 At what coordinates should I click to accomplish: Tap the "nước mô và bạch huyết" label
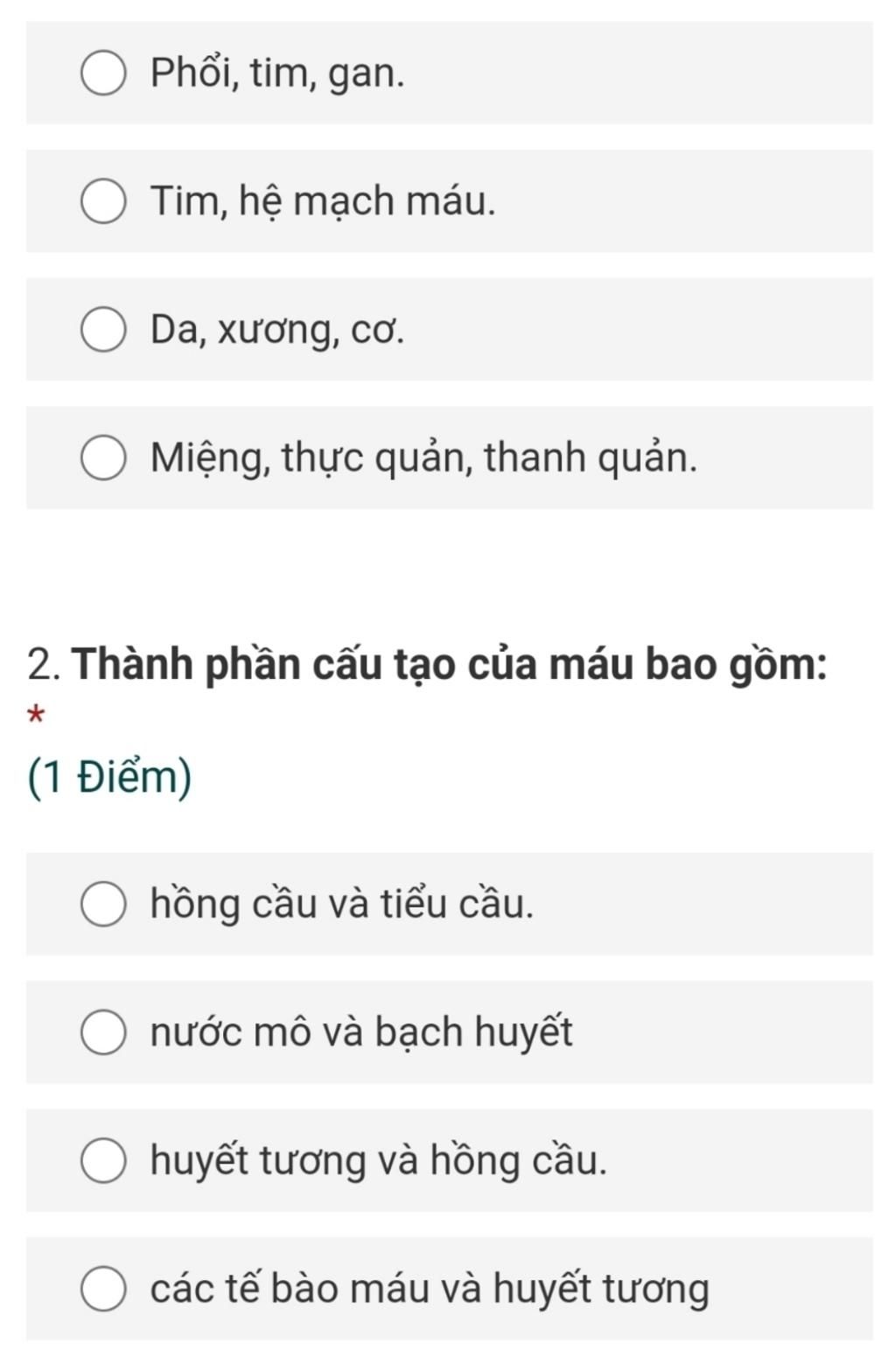point(361,1032)
